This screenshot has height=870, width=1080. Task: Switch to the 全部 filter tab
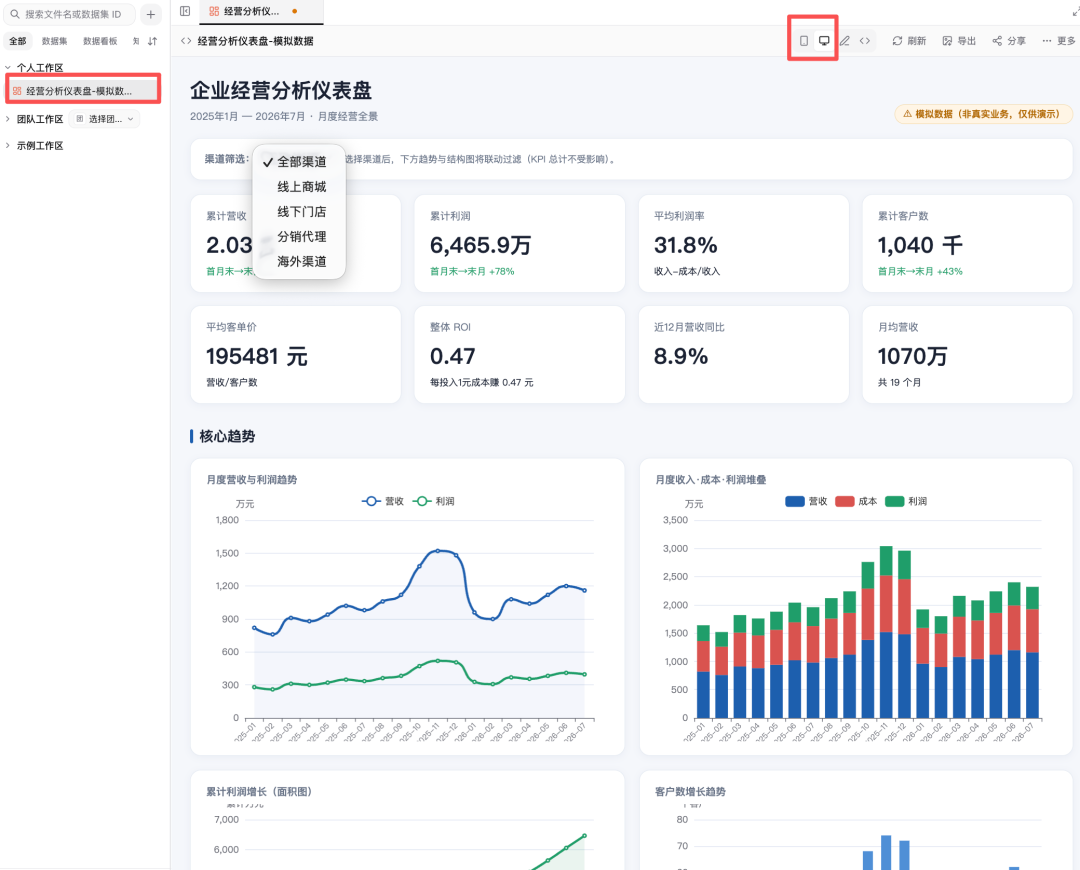click(x=18, y=41)
